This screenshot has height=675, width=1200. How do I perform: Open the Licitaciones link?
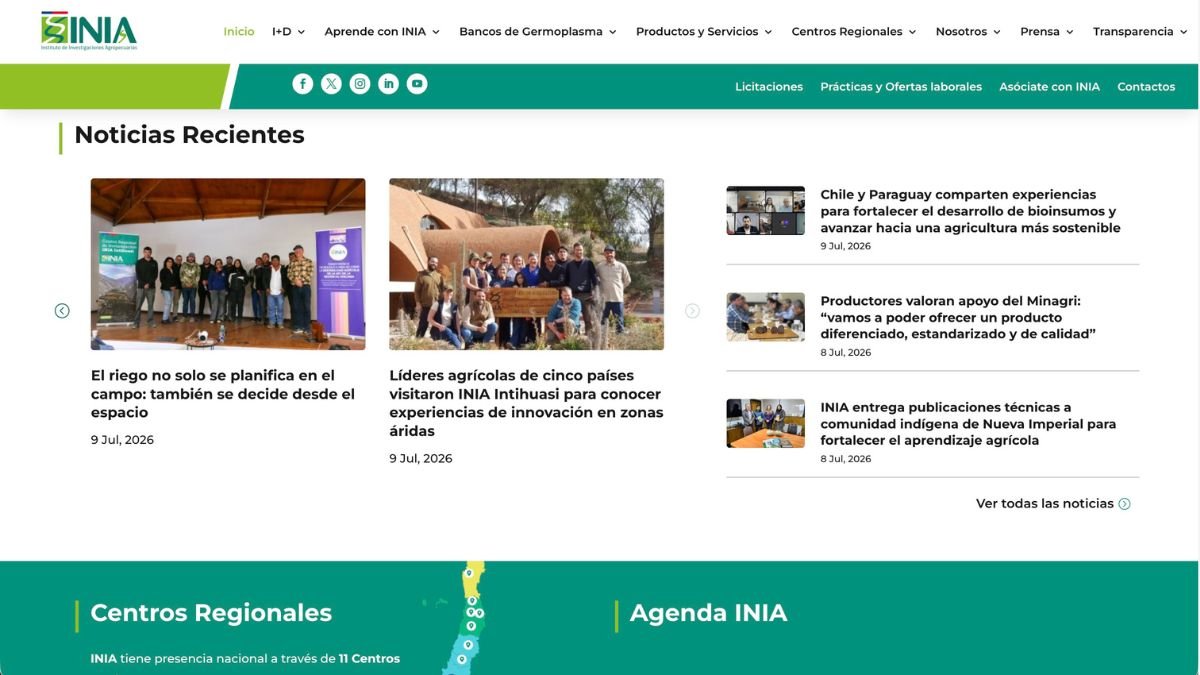tap(769, 87)
